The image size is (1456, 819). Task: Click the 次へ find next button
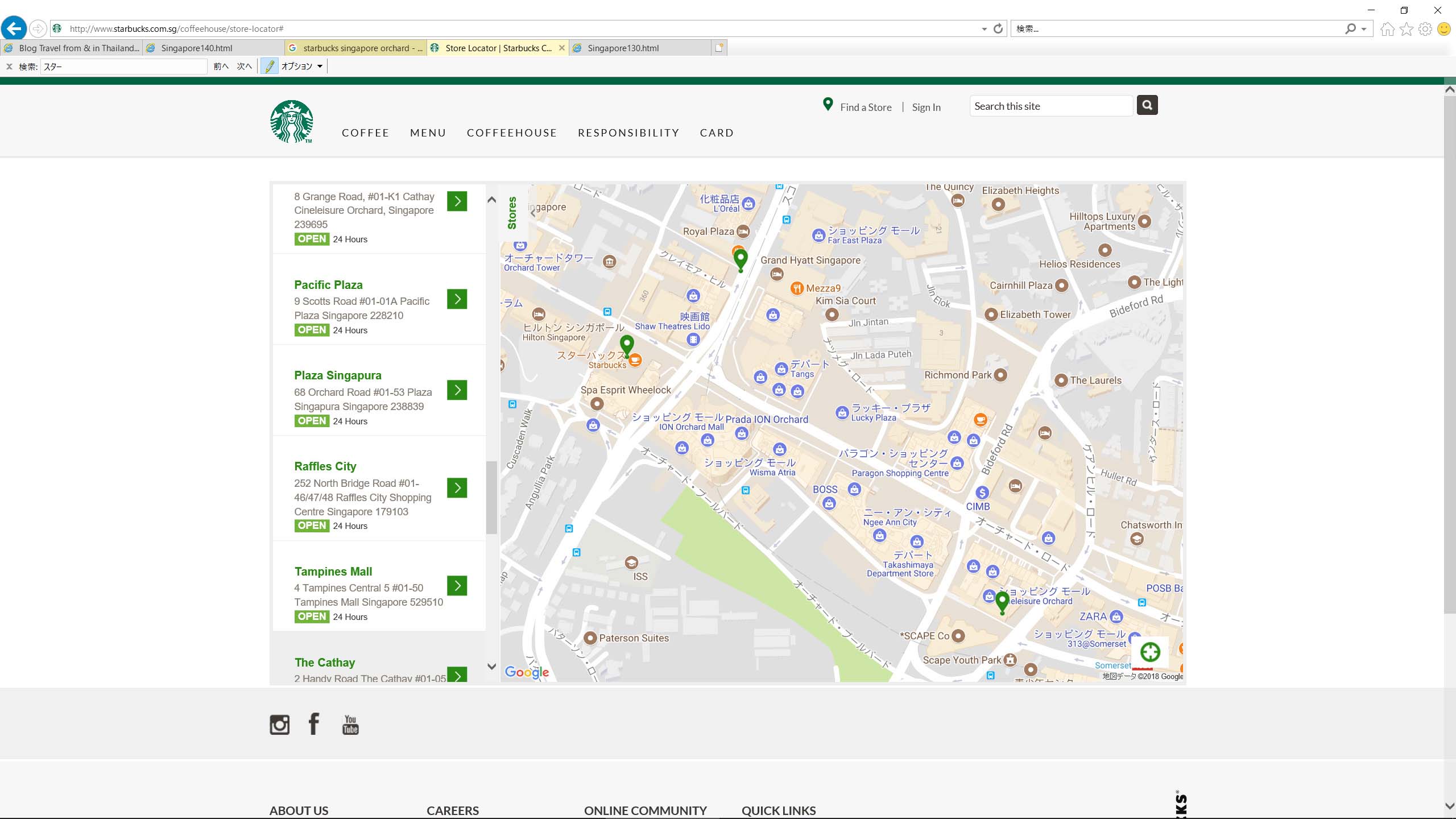(245, 67)
